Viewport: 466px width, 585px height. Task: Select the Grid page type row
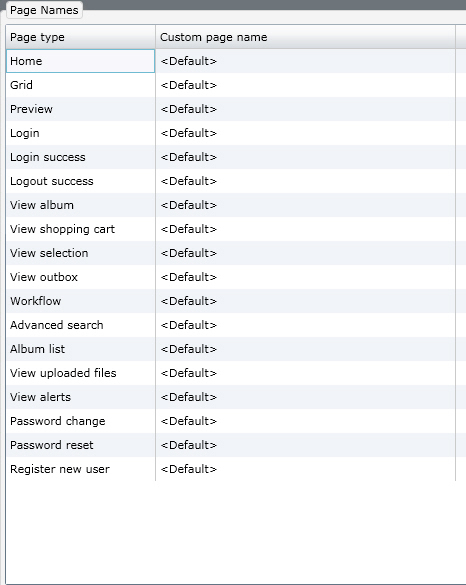(81, 85)
